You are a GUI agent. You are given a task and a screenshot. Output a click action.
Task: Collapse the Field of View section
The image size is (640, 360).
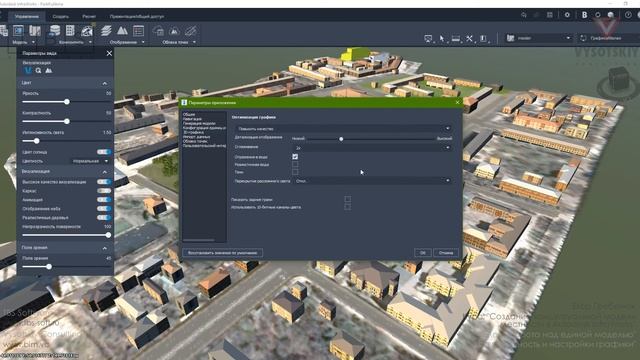(104, 248)
